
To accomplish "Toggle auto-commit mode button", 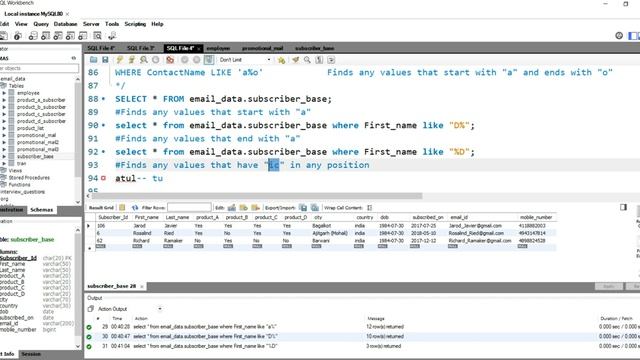I will (x=209, y=60).
